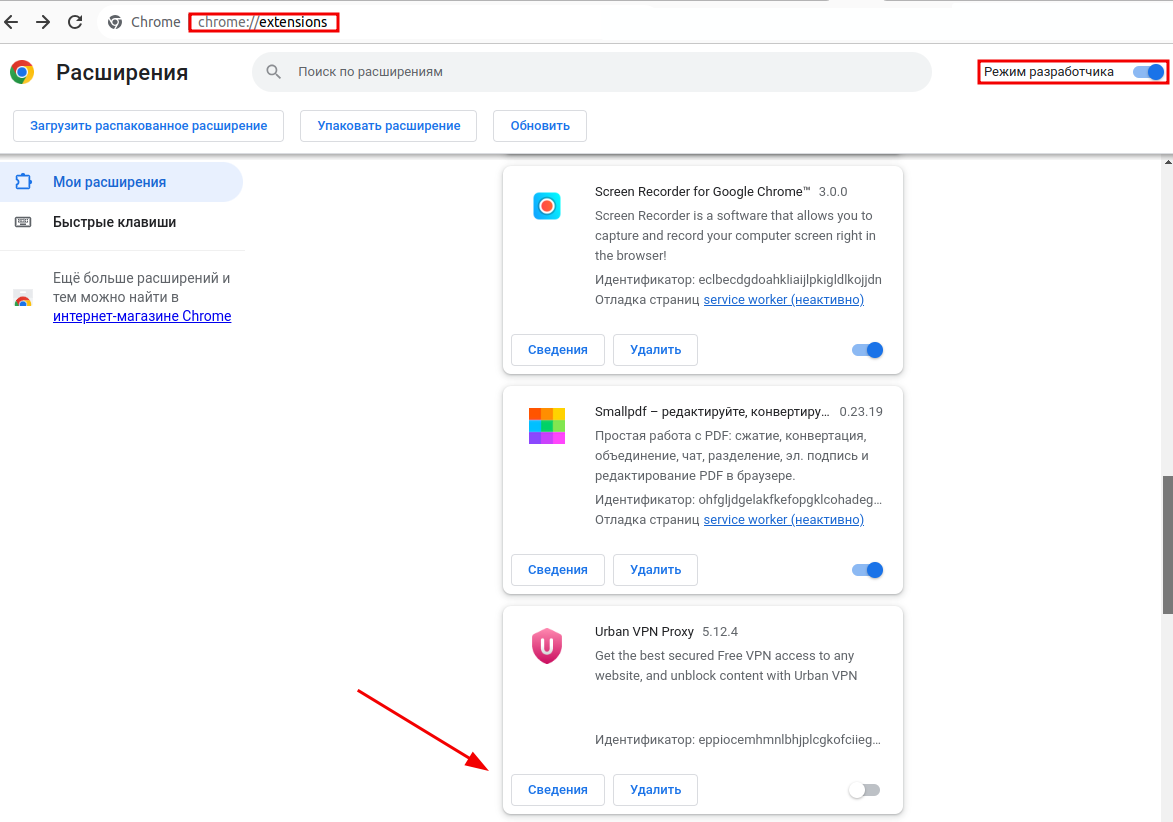1173x822 pixels.
Task: Click Smallpdf extension title text
Action: coord(711,411)
